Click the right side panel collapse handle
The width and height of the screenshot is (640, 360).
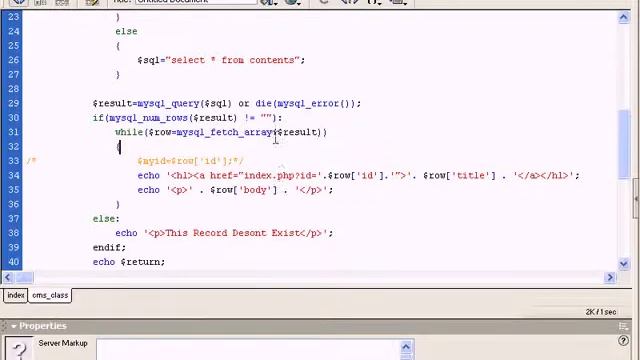[636, 199]
